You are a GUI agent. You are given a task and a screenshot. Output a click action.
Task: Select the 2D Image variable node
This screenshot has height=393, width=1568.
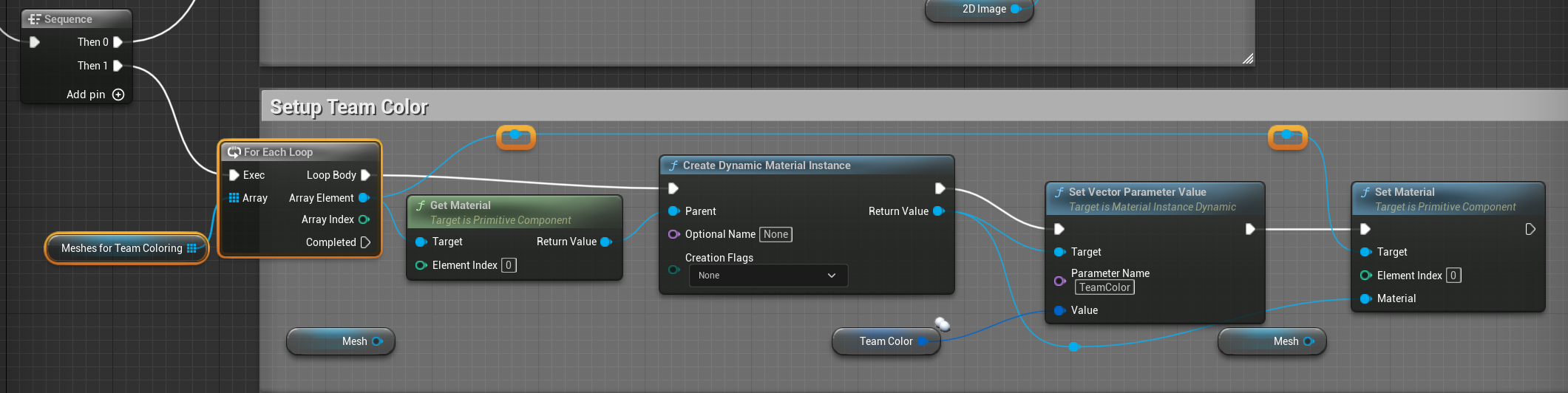coord(980,10)
